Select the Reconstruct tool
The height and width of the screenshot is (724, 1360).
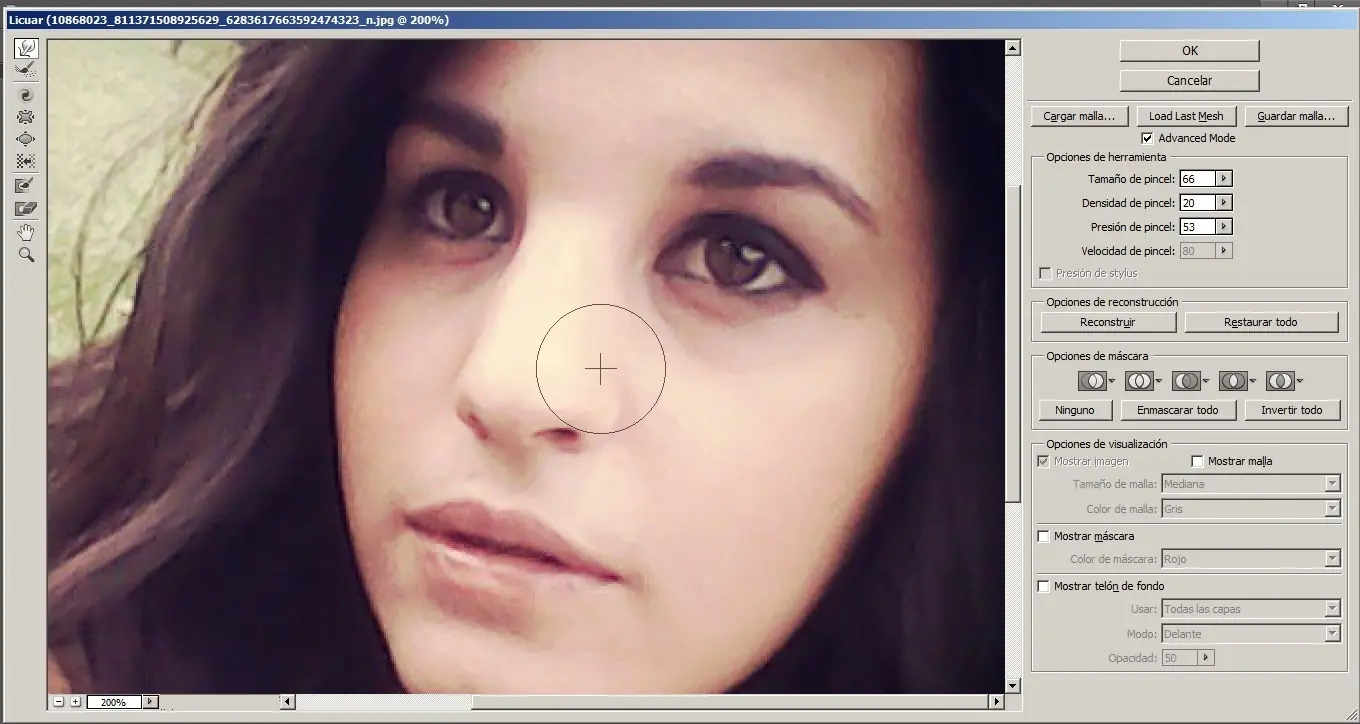[26, 70]
